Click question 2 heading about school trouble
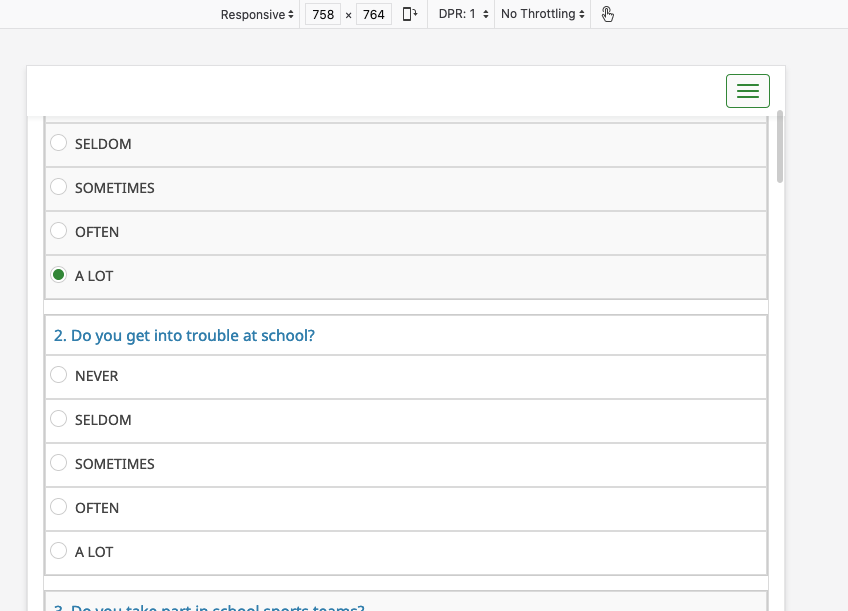This screenshot has width=848, height=611. (184, 336)
